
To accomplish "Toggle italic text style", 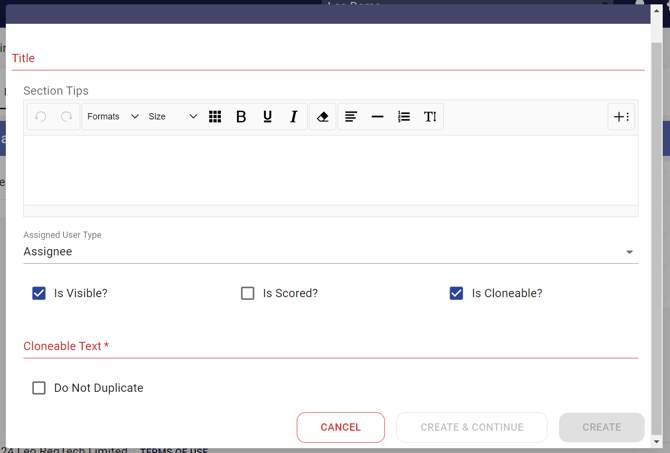I will pos(293,117).
